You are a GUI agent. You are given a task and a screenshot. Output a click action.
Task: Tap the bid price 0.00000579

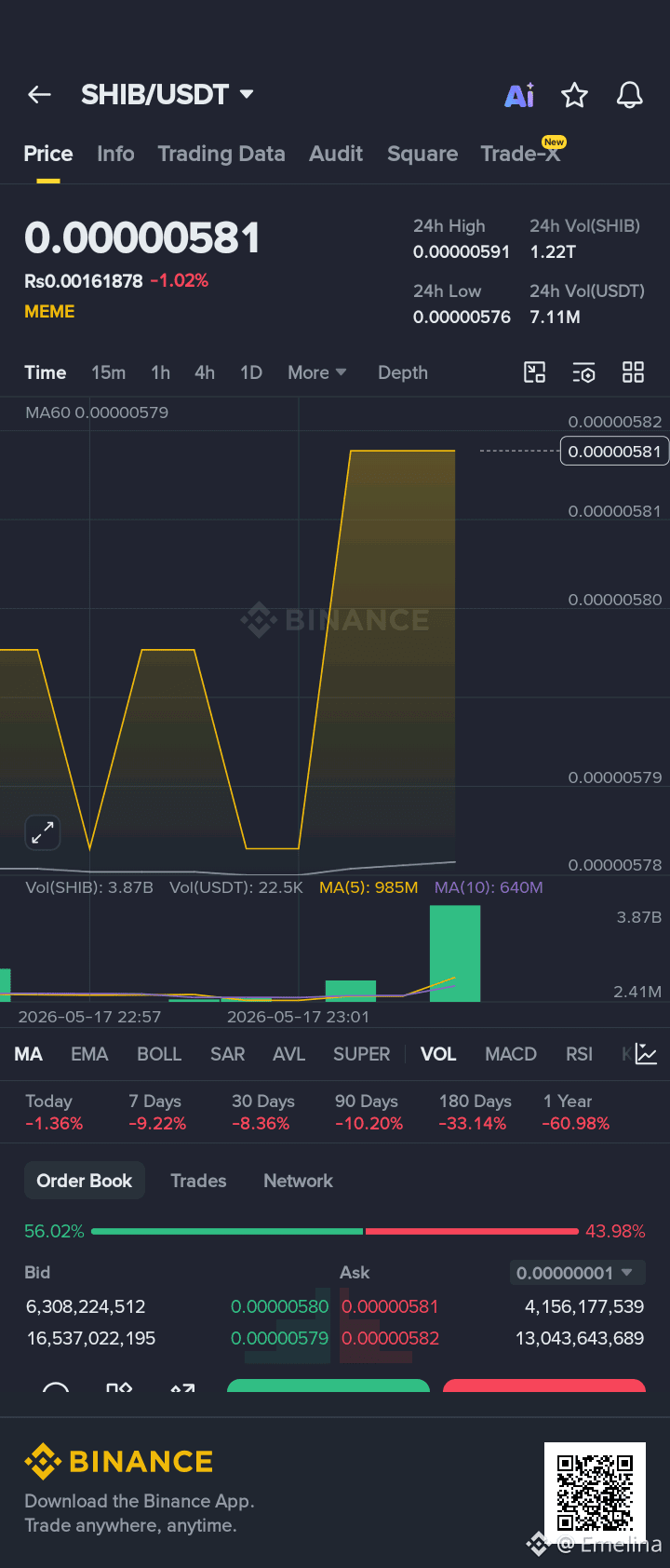coord(279,1338)
